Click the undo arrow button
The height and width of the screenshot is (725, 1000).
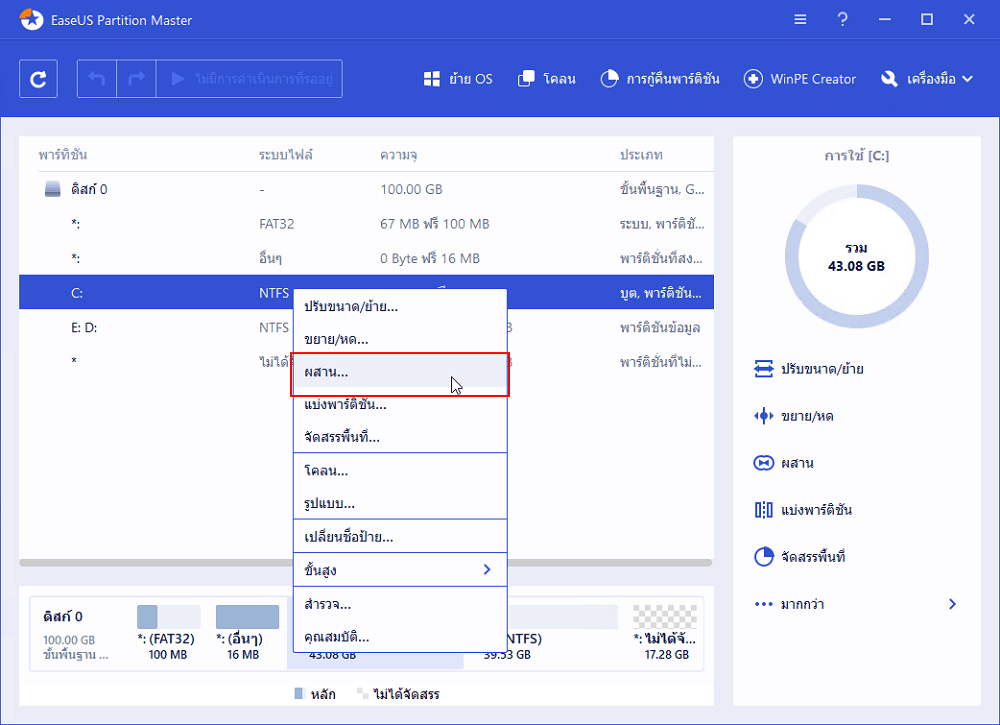pos(97,79)
